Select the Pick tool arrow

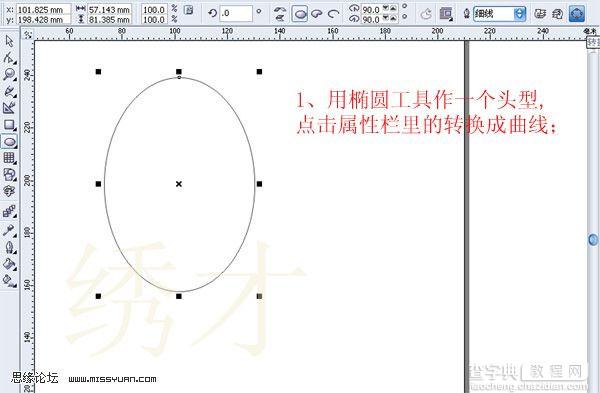coord(9,41)
